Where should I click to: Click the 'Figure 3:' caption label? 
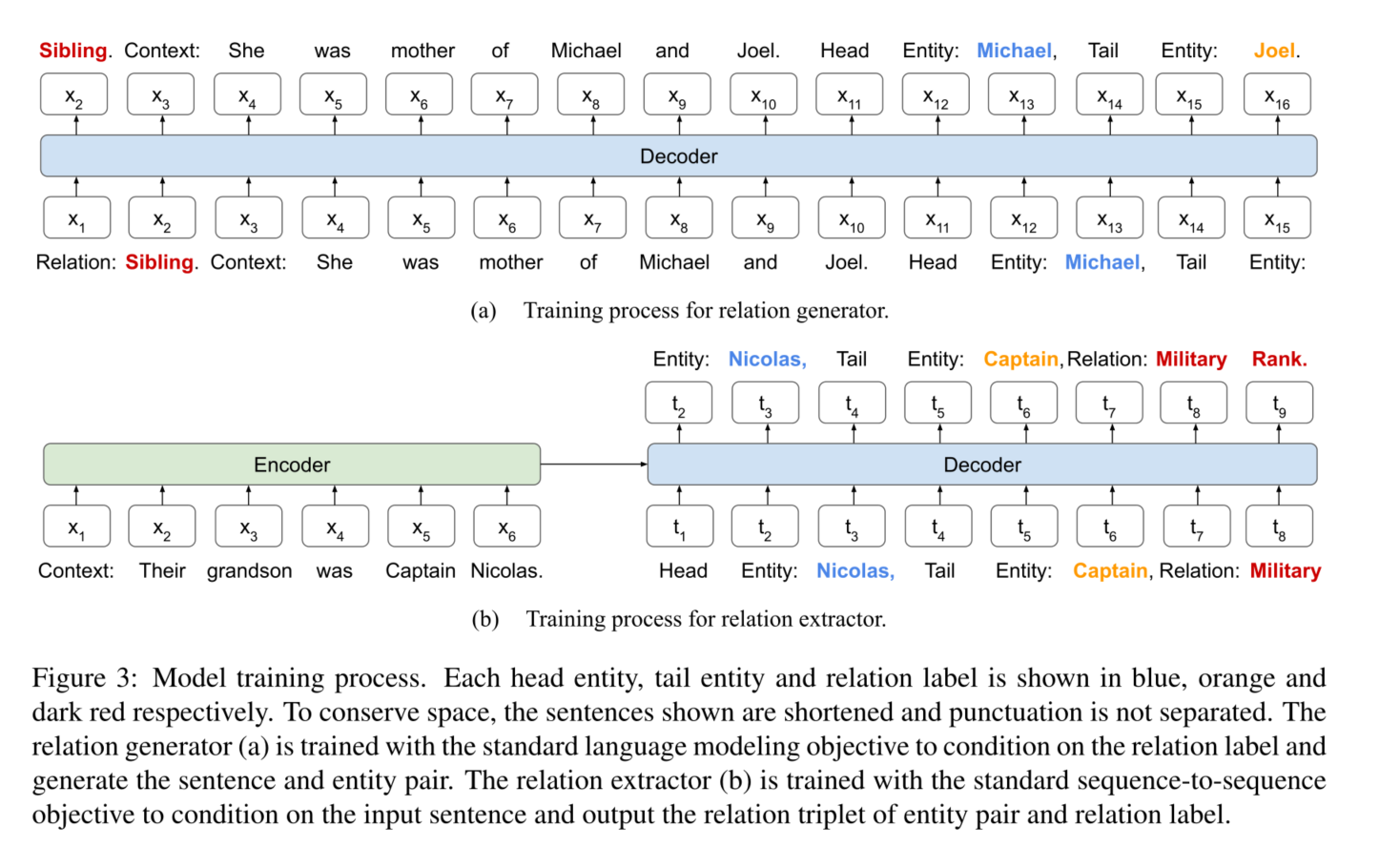pyautogui.click(x=85, y=678)
